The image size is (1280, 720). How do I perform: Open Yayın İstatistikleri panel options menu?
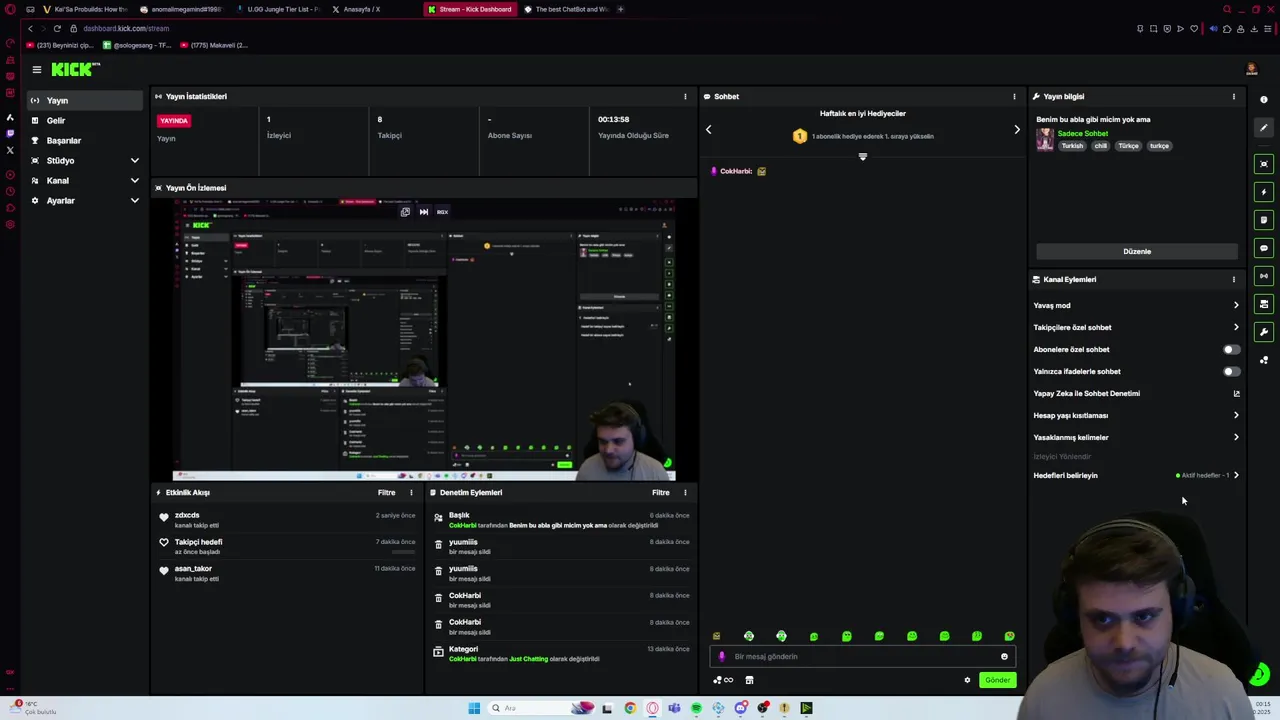(x=685, y=97)
